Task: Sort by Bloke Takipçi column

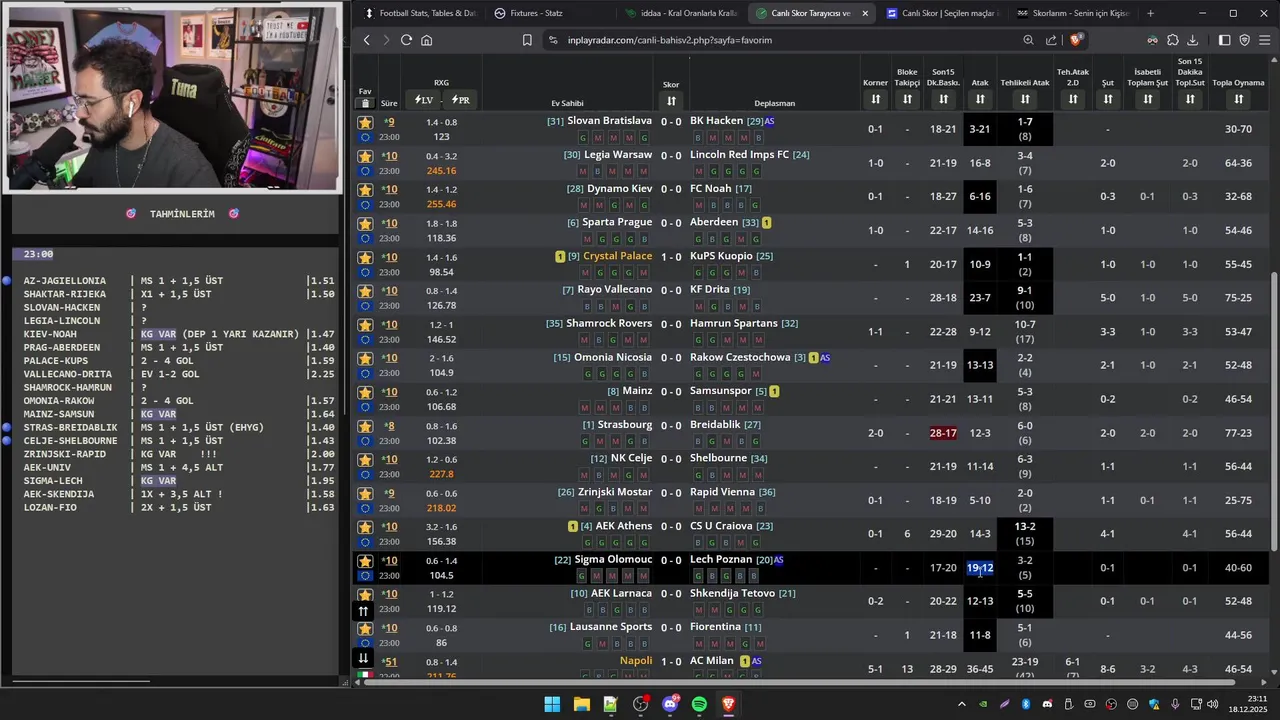Action: [907, 99]
